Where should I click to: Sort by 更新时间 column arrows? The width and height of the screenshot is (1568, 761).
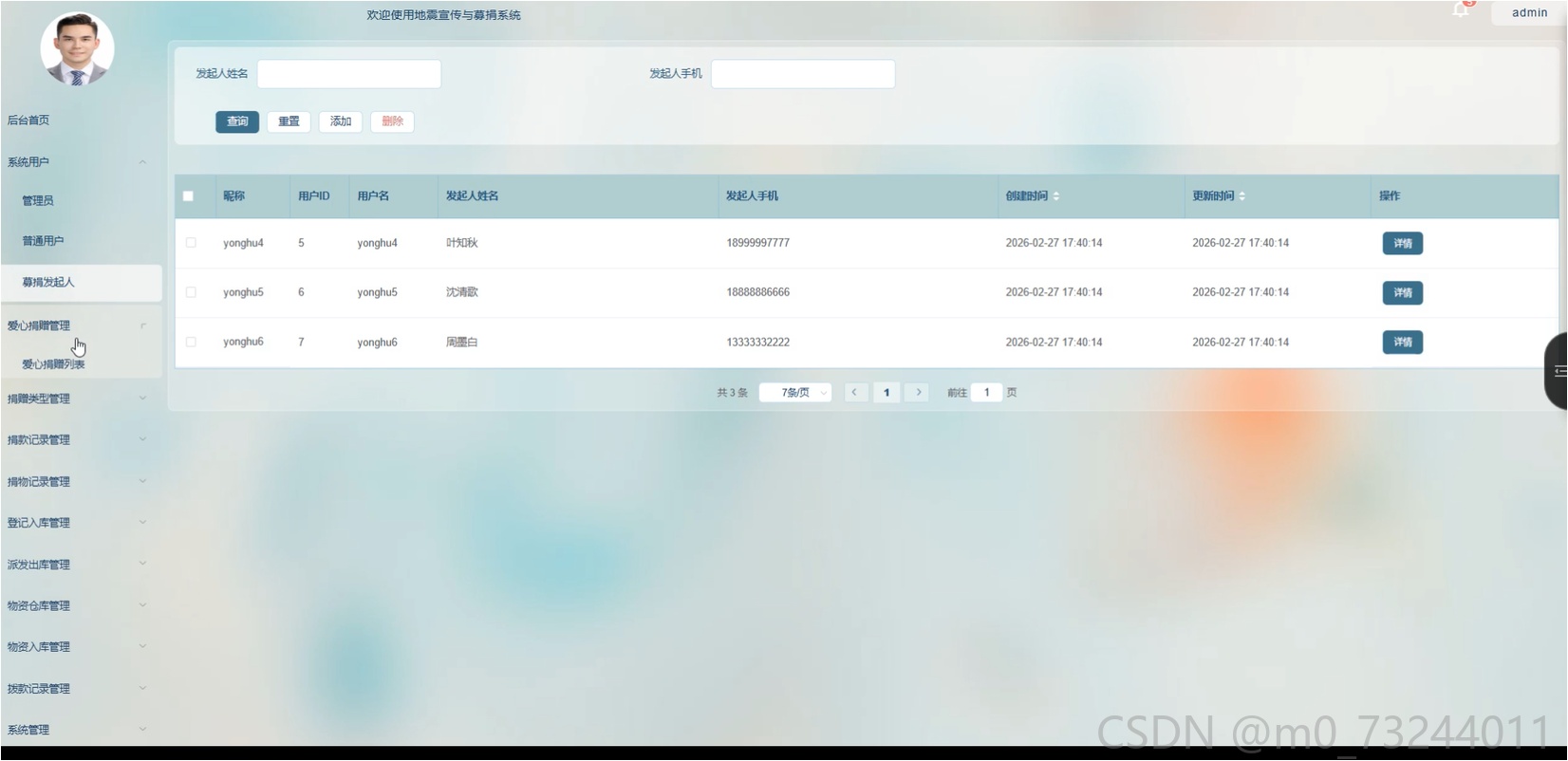(x=1242, y=196)
